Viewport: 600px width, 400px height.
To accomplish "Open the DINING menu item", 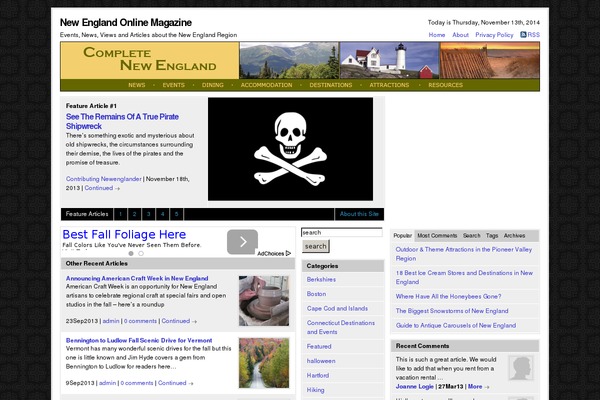I will 212,85.
